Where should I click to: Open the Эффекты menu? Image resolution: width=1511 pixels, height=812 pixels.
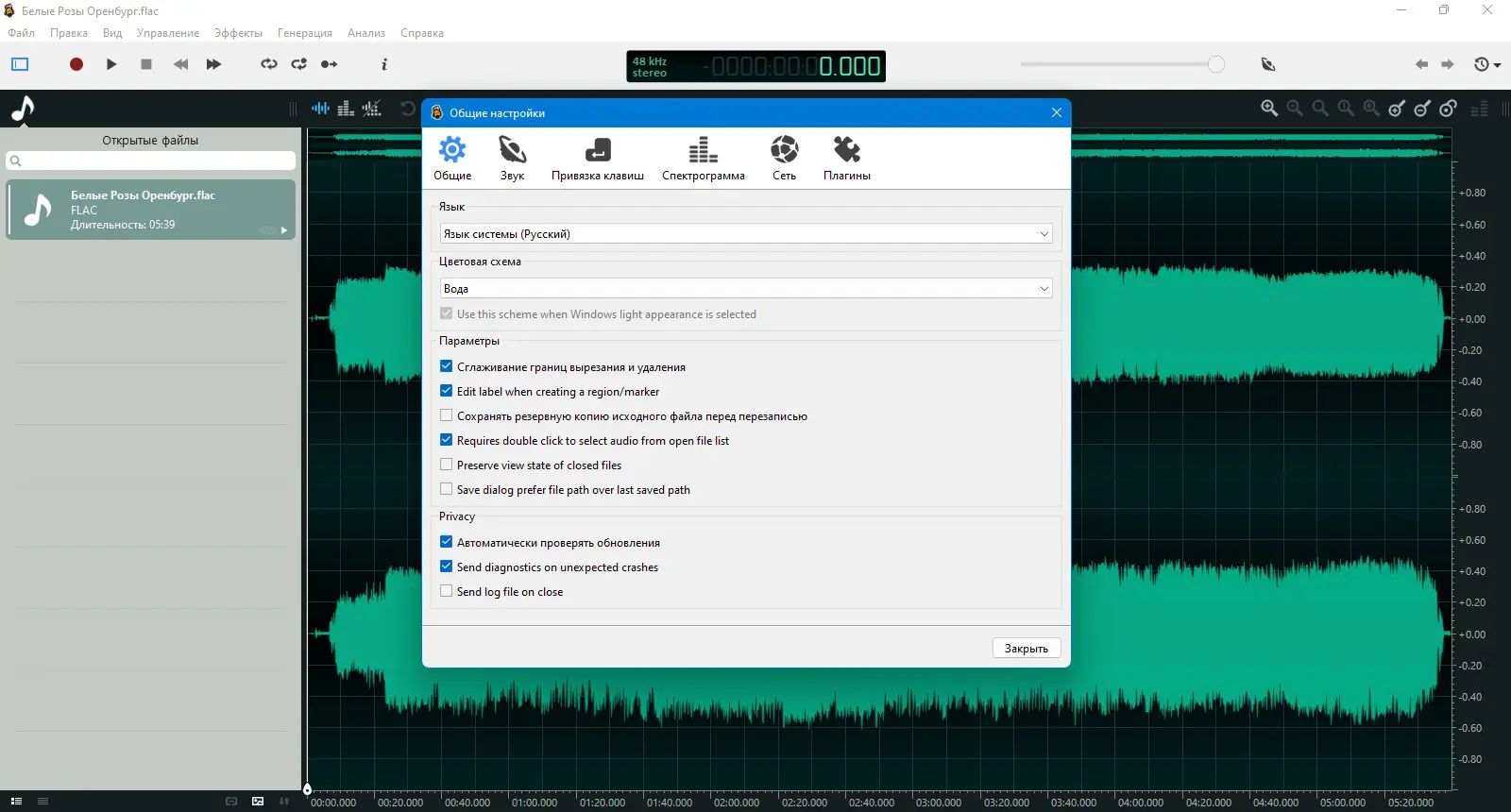click(x=238, y=33)
